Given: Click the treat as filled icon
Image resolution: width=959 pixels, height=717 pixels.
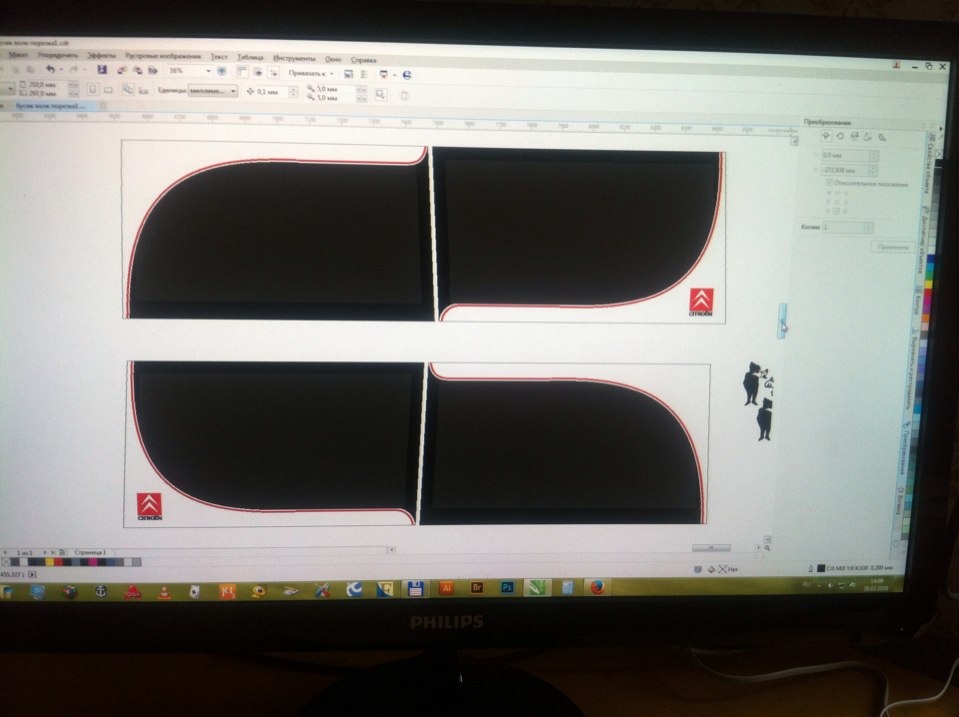Looking at the screenshot, I should tap(380, 95).
